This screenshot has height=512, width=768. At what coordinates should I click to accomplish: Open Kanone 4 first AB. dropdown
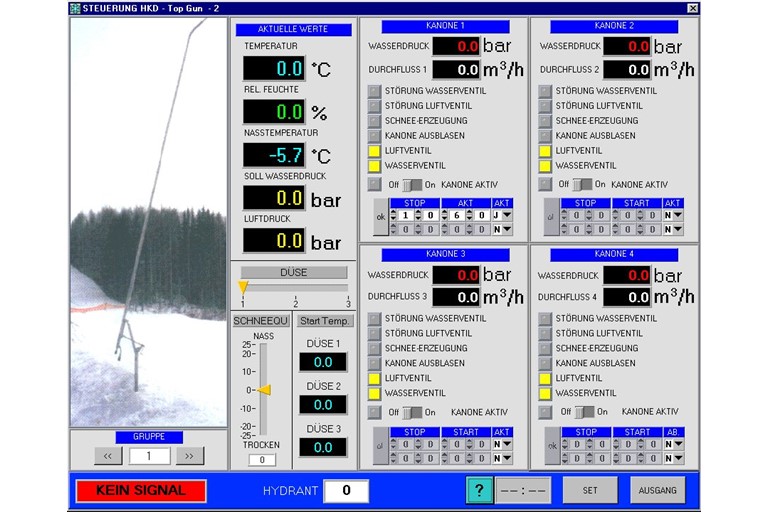(x=675, y=444)
